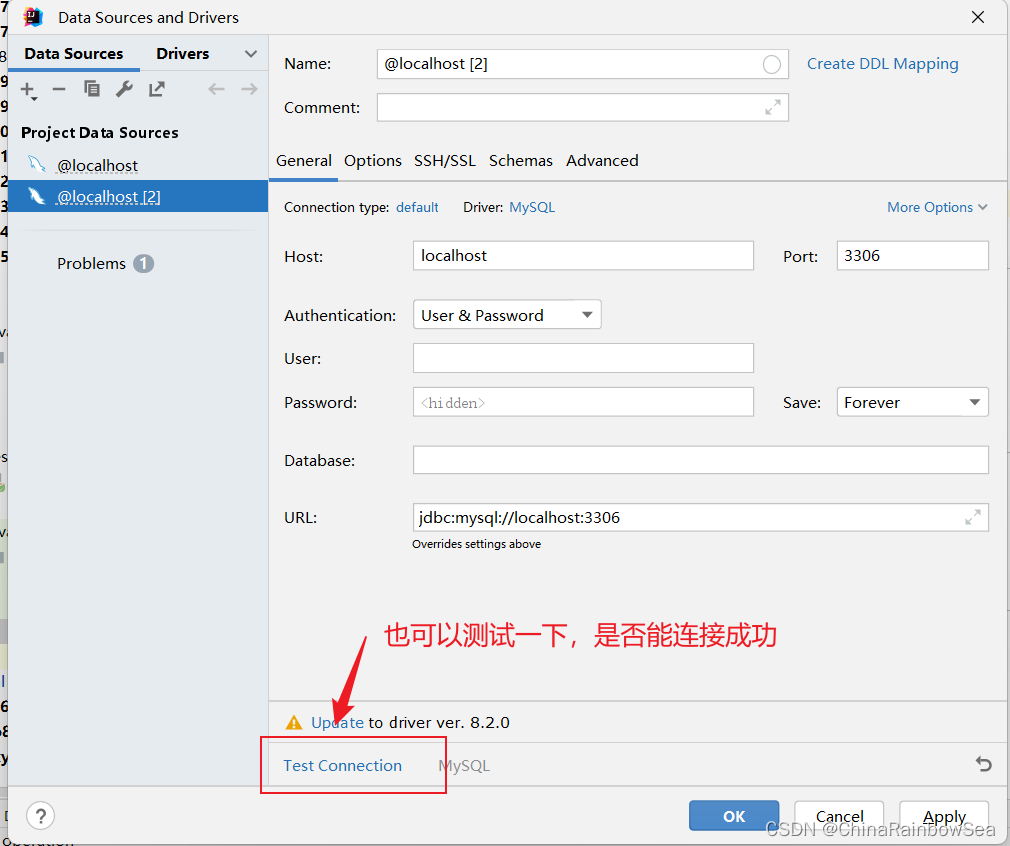Remove selected data source with minus icon
The height and width of the screenshot is (846, 1010).
point(59,89)
